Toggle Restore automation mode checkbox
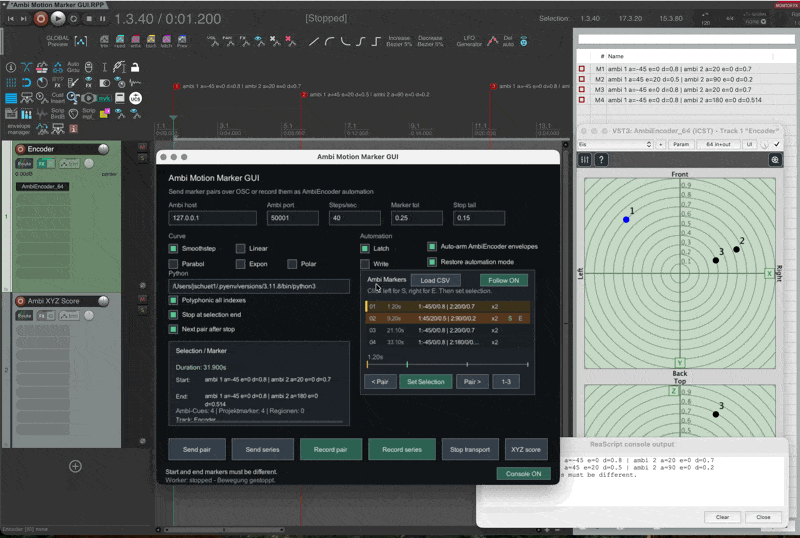This screenshot has height=538, width=800. [432, 262]
